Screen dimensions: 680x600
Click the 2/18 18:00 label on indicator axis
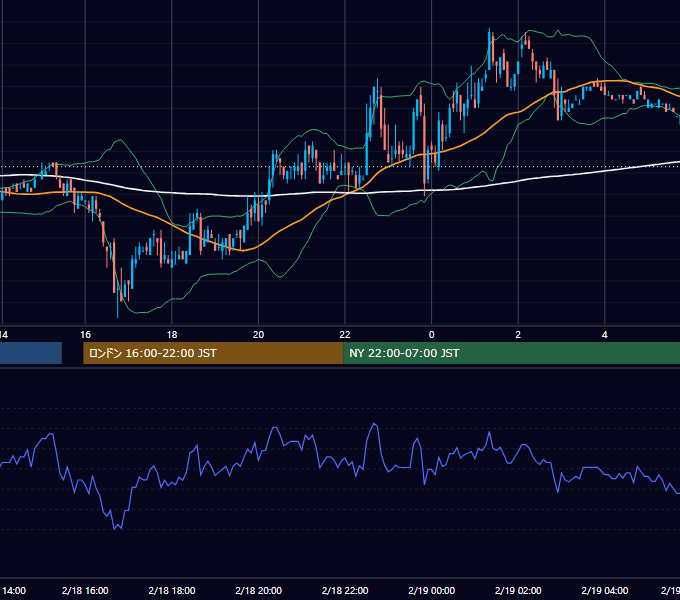pyautogui.click(x=172, y=591)
